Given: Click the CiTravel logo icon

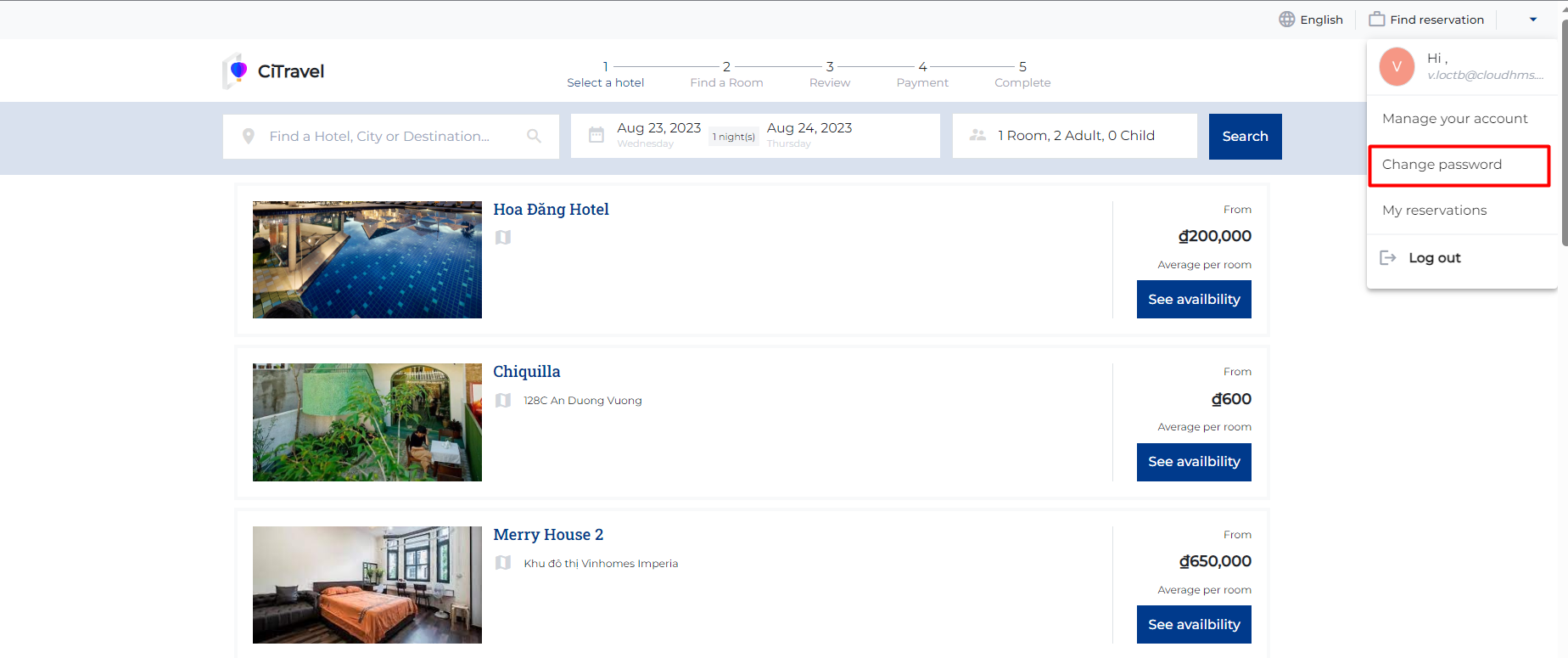Looking at the screenshot, I should pos(236,71).
